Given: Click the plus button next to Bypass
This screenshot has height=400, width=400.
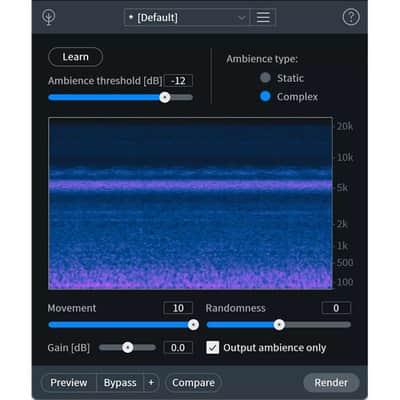Looking at the screenshot, I should (151, 383).
